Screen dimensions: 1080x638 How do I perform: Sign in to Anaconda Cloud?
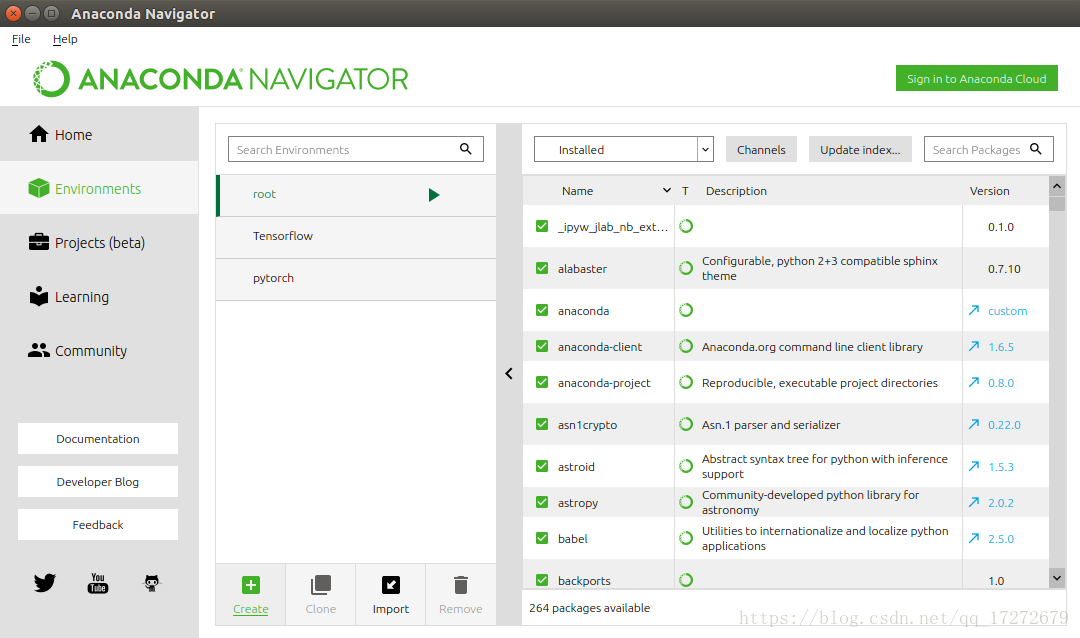click(977, 79)
